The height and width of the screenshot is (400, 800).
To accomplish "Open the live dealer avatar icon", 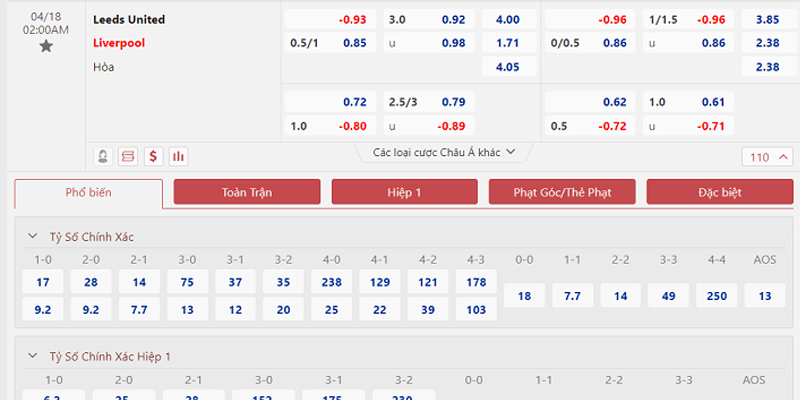I will point(103,157).
